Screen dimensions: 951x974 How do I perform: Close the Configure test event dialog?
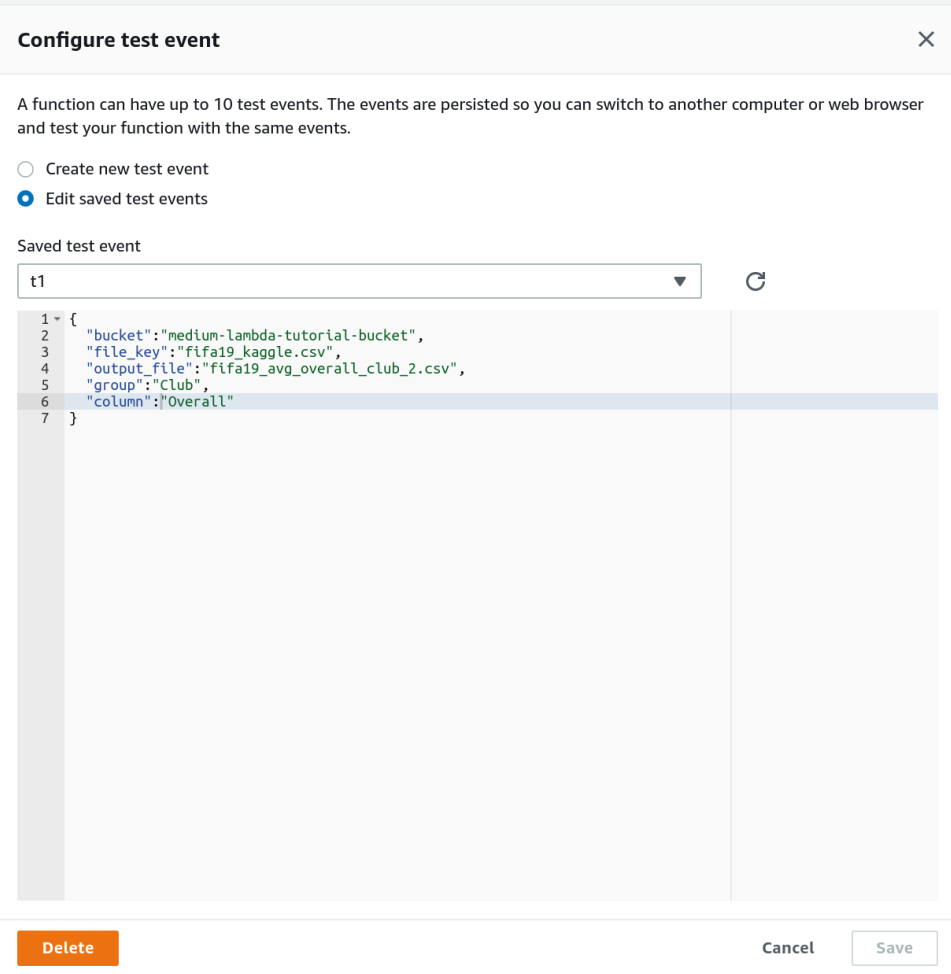[x=926, y=39]
